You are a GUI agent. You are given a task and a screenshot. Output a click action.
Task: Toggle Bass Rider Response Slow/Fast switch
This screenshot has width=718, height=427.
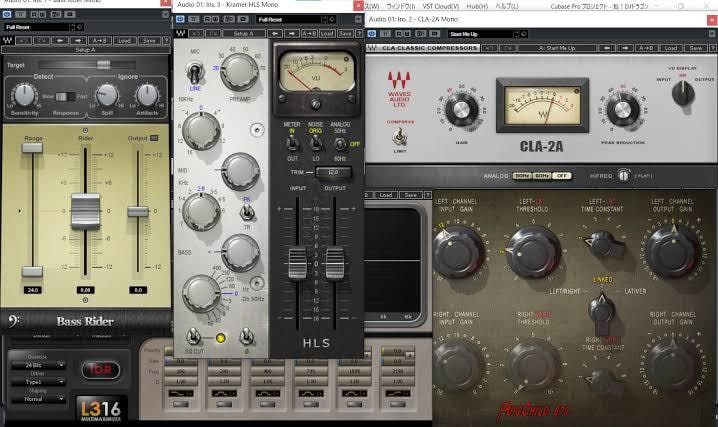coord(65,97)
